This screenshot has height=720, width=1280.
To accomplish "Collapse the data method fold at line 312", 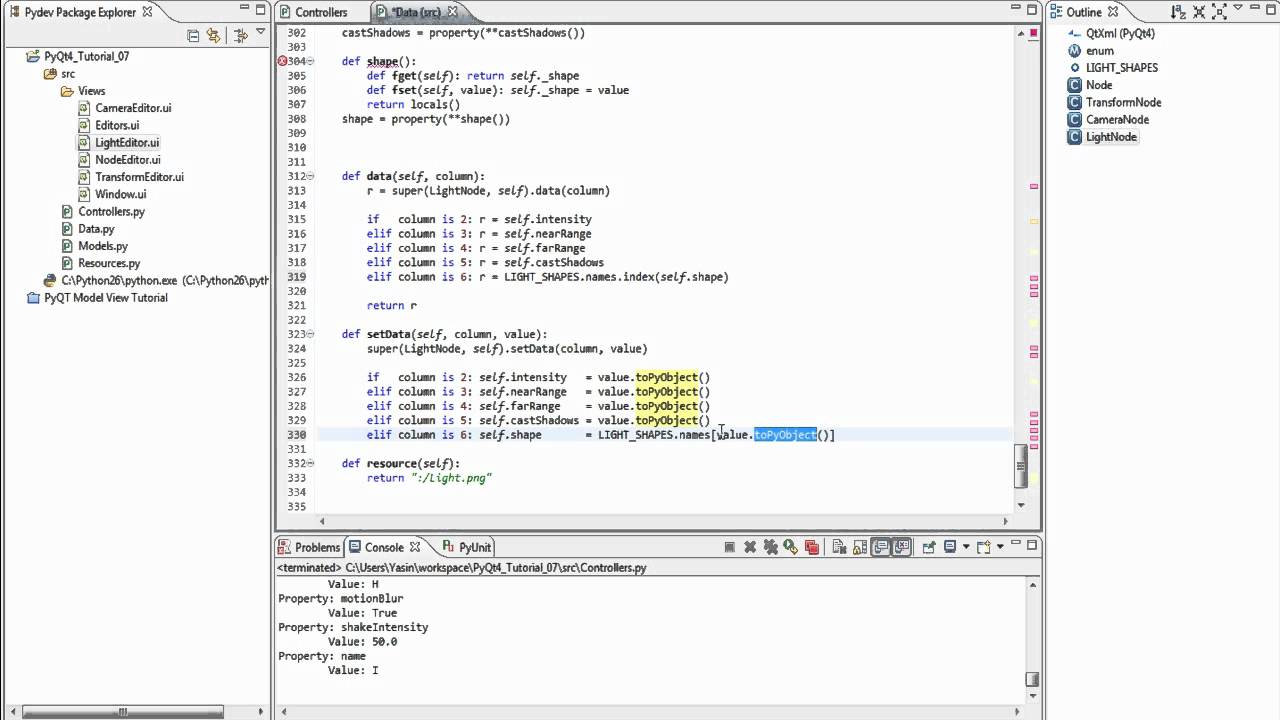I will (x=311, y=176).
